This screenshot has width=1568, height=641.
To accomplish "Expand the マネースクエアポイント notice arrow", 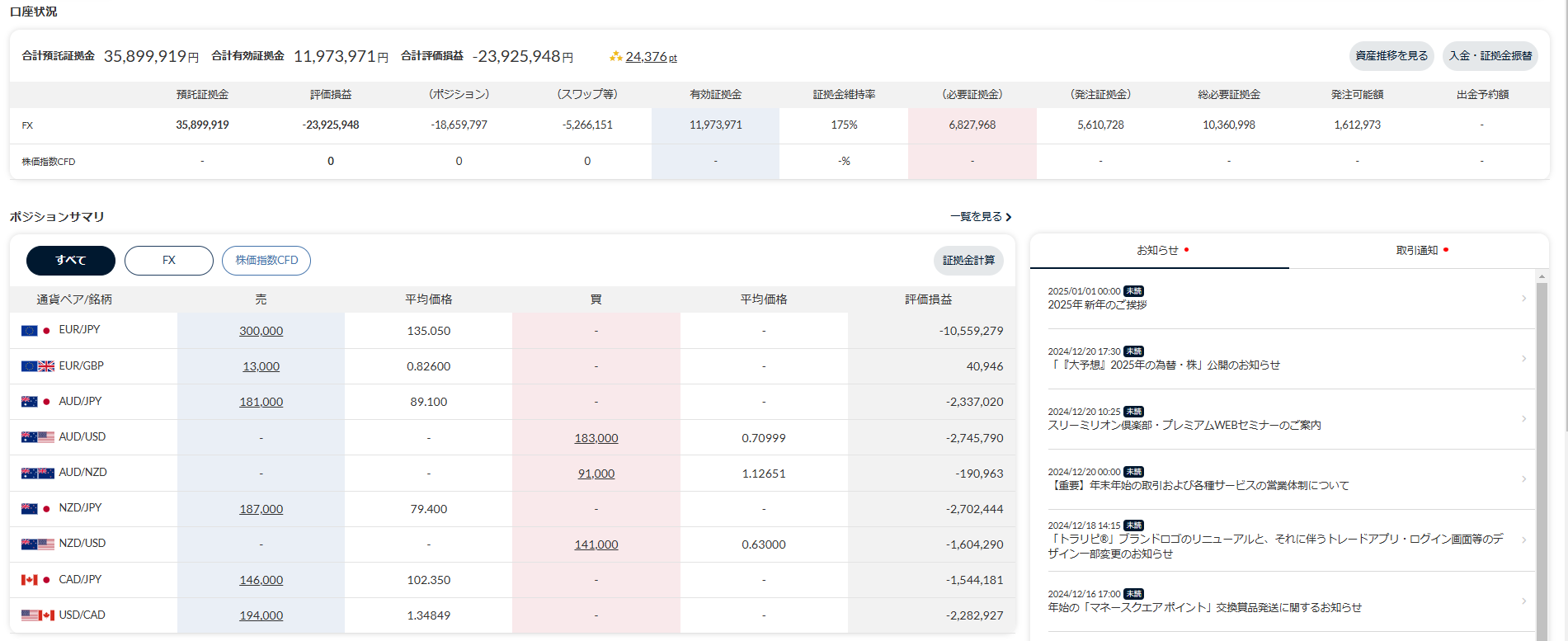I will 1524,601.
